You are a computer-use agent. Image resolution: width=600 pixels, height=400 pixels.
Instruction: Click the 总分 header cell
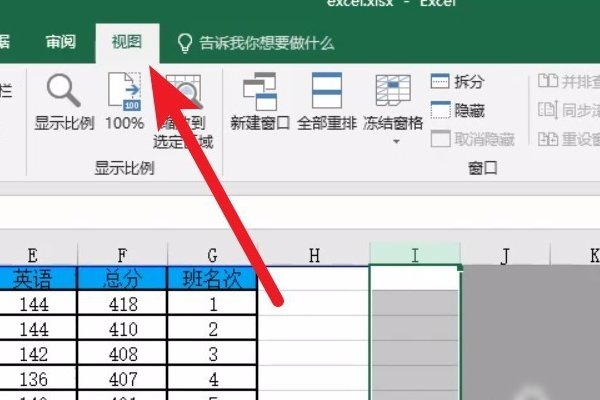click(122, 279)
